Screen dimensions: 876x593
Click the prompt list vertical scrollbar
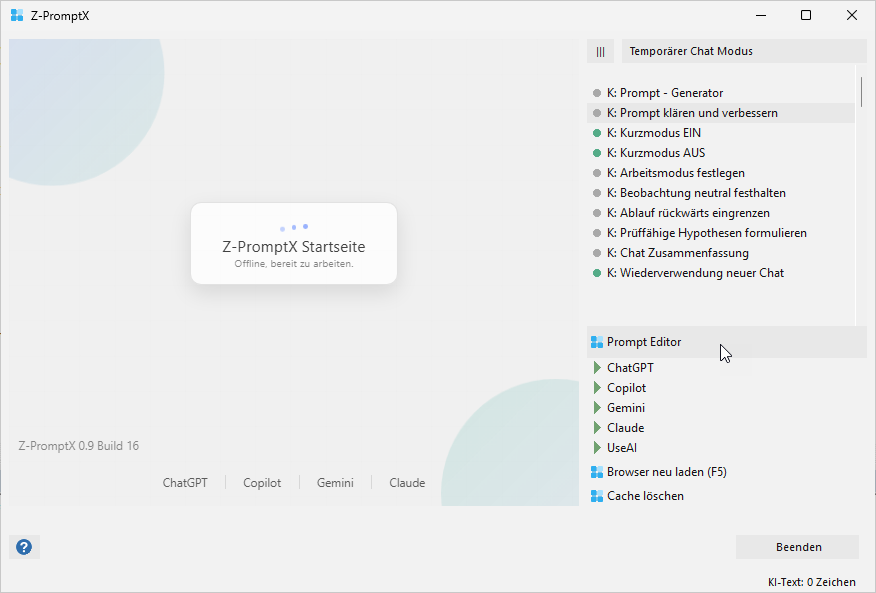coord(861,90)
